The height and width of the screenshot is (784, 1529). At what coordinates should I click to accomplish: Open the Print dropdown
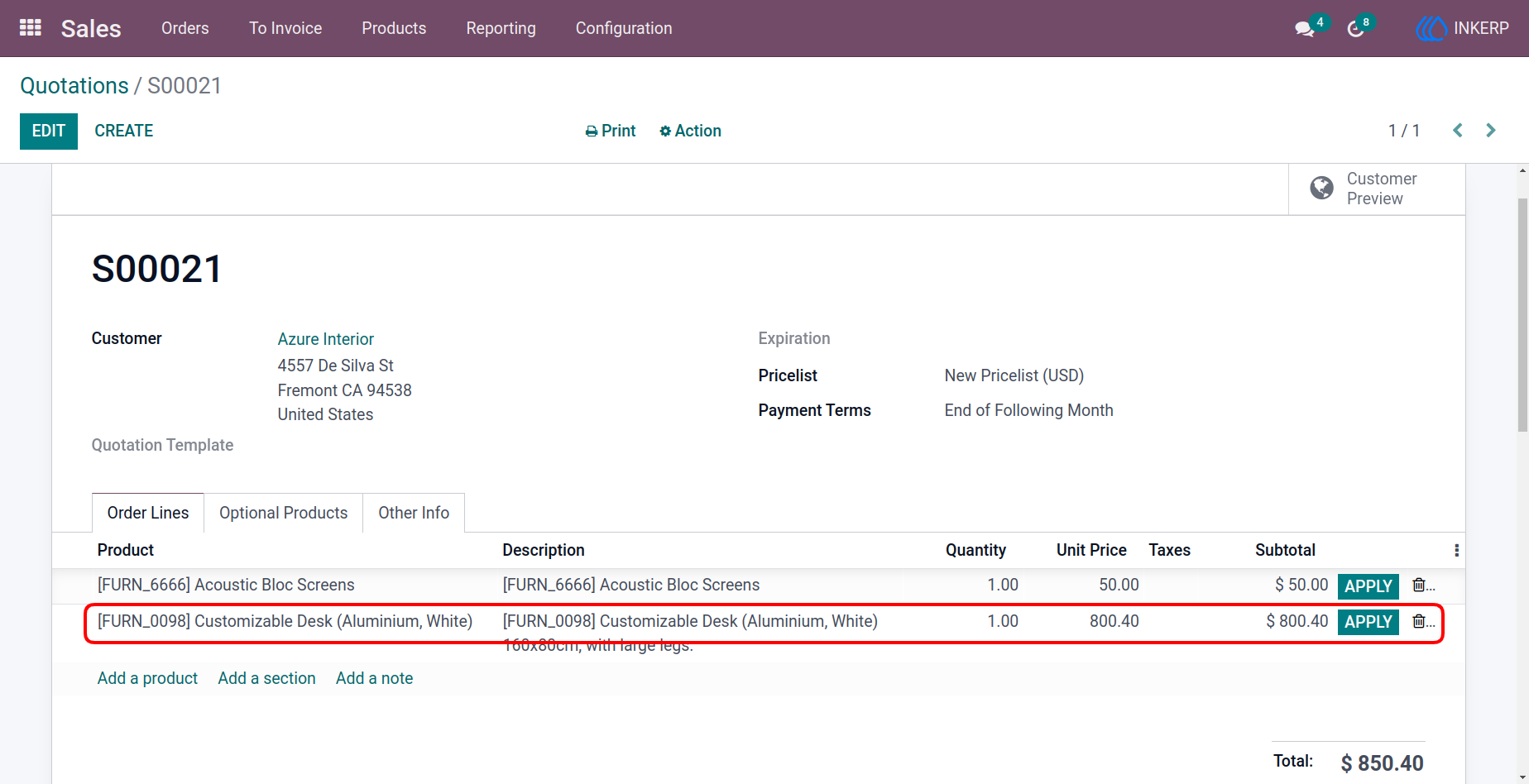tap(611, 131)
